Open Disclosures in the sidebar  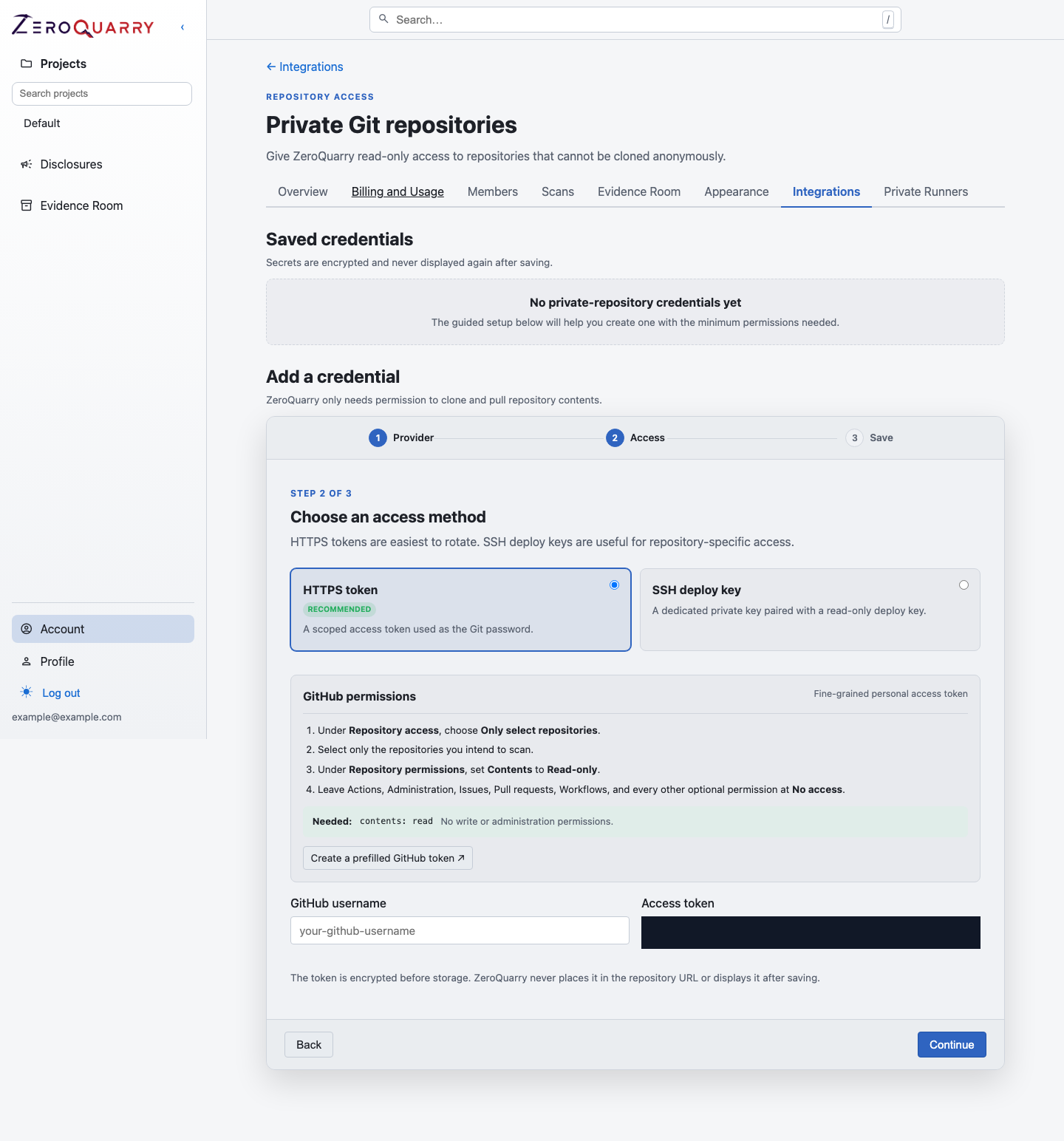pyautogui.click(x=72, y=164)
